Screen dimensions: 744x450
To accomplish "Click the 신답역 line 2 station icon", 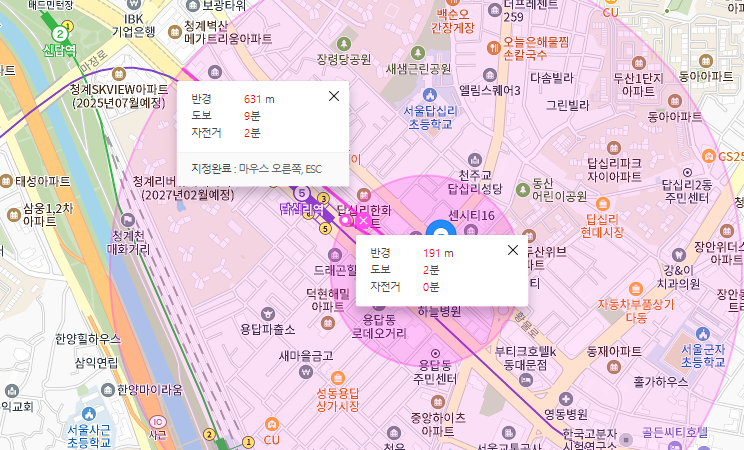I will tap(60, 34).
